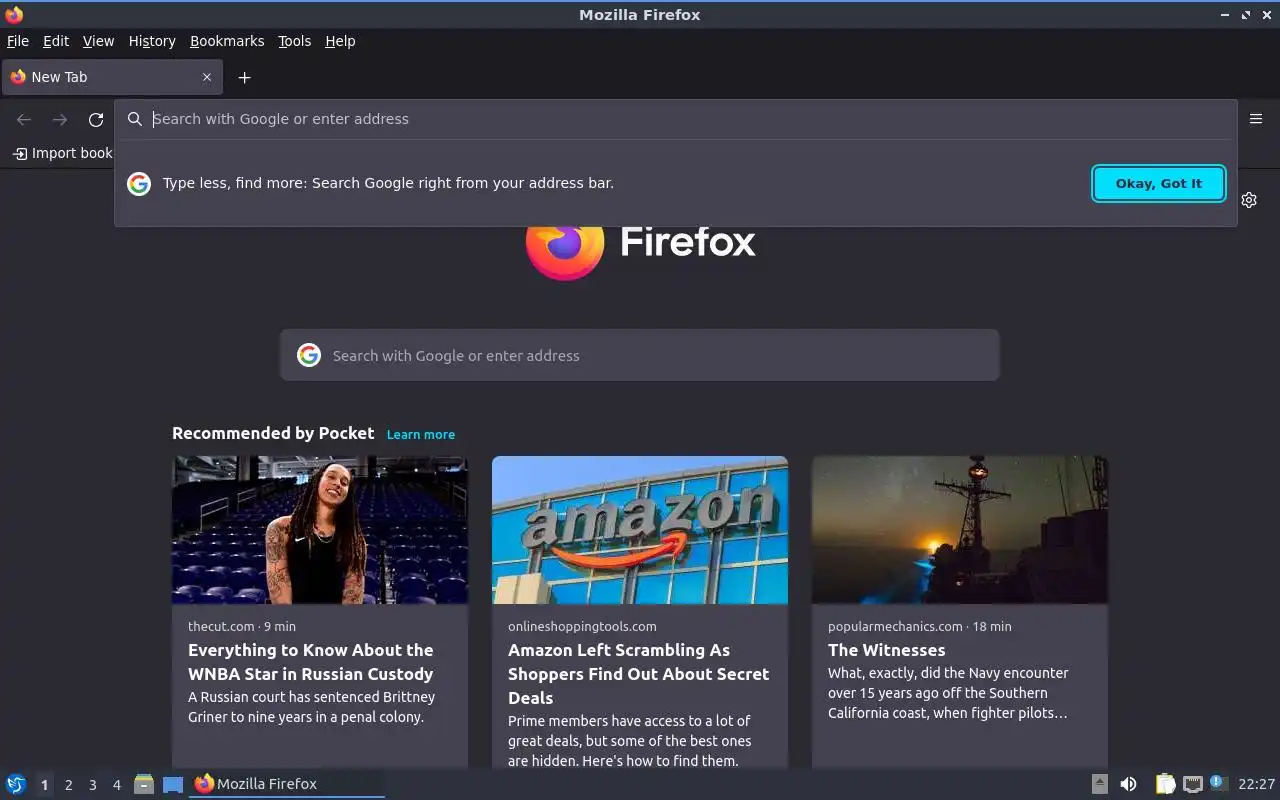Open the Bookmarks menu
Viewport: 1280px width, 800px height.
click(x=227, y=41)
